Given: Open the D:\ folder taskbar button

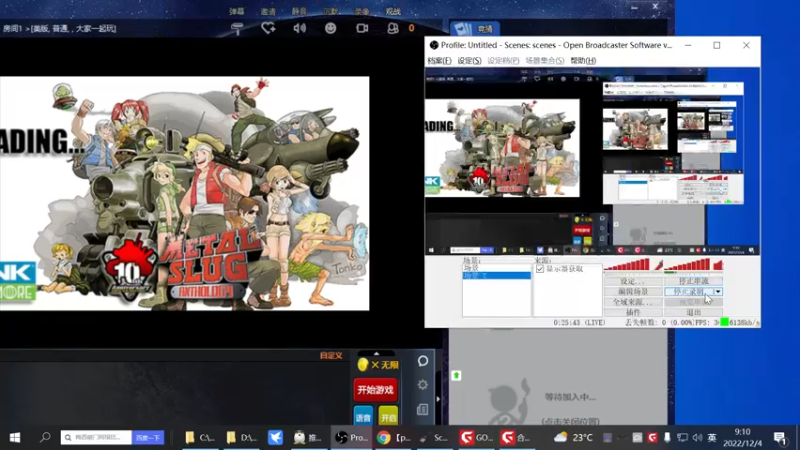Looking at the screenshot, I should point(241,437).
